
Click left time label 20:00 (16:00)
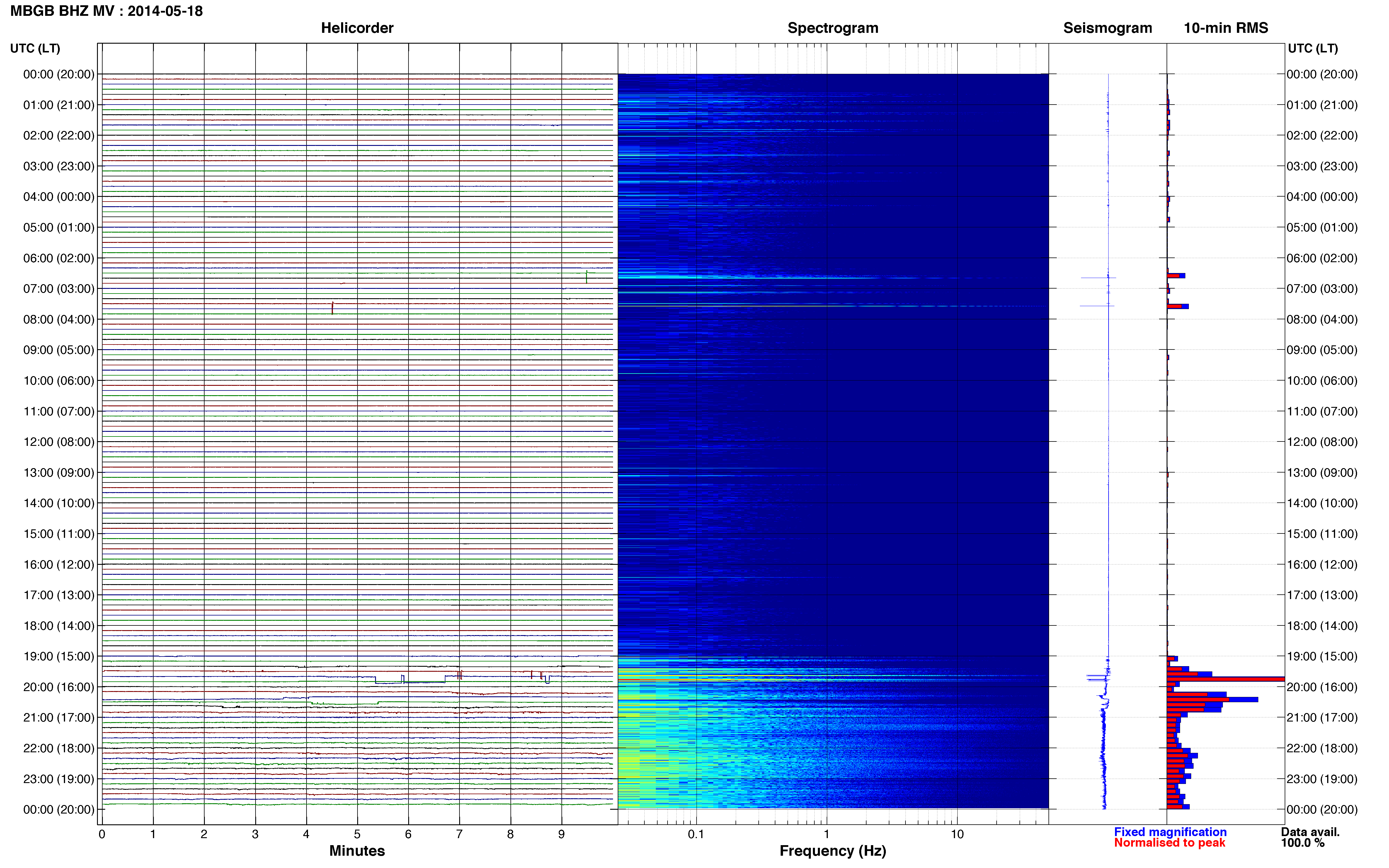(x=59, y=687)
